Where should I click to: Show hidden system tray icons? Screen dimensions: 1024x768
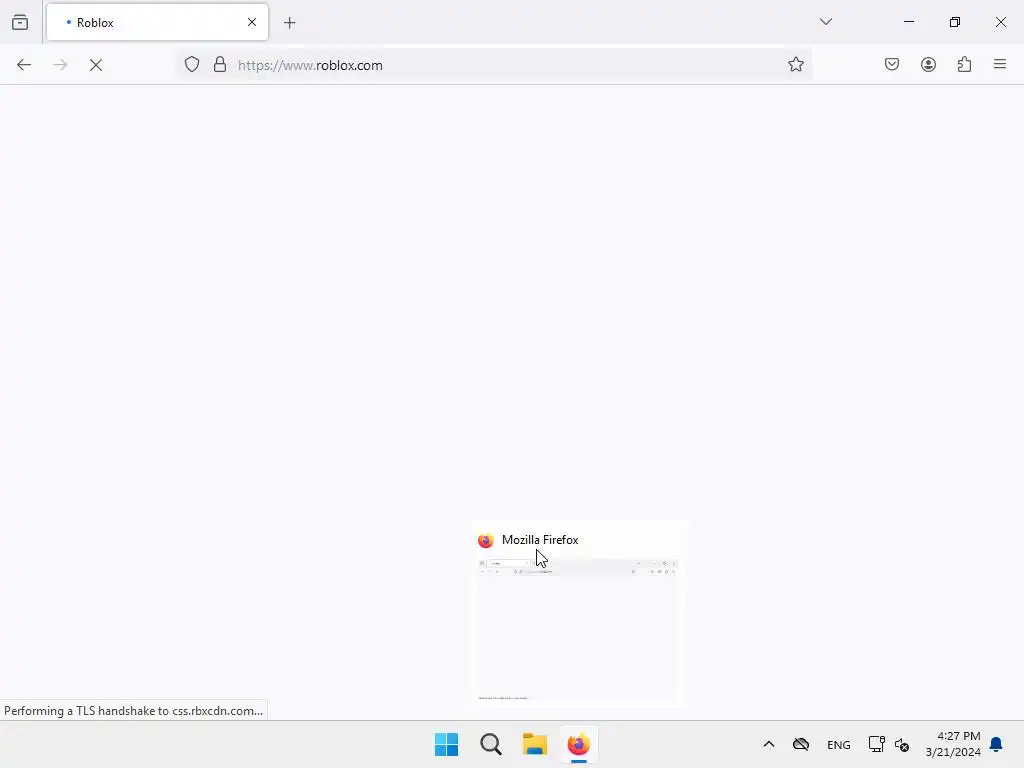point(769,744)
